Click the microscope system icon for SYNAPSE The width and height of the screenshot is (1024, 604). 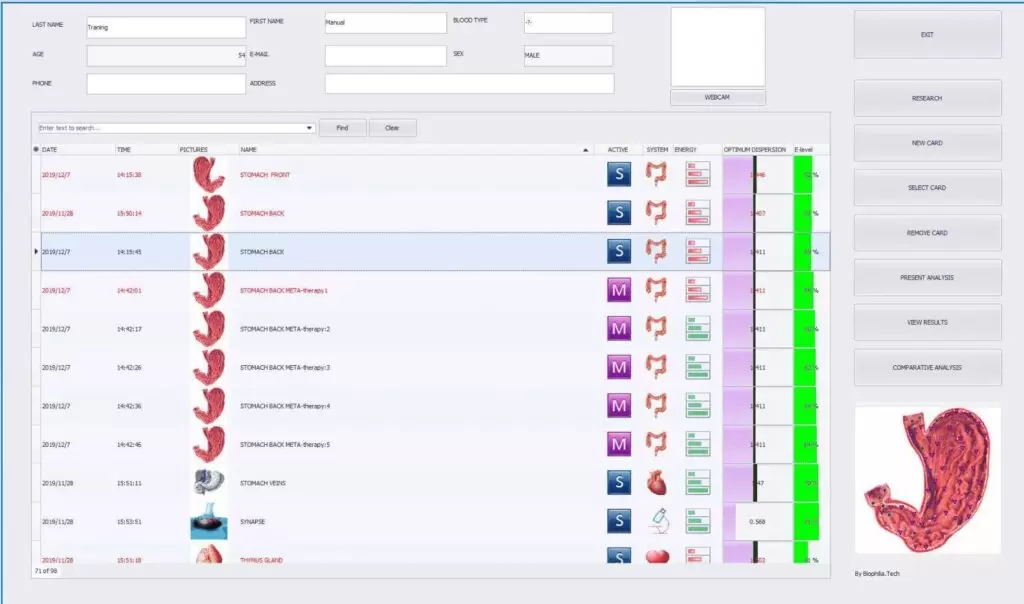click(657, 521)
